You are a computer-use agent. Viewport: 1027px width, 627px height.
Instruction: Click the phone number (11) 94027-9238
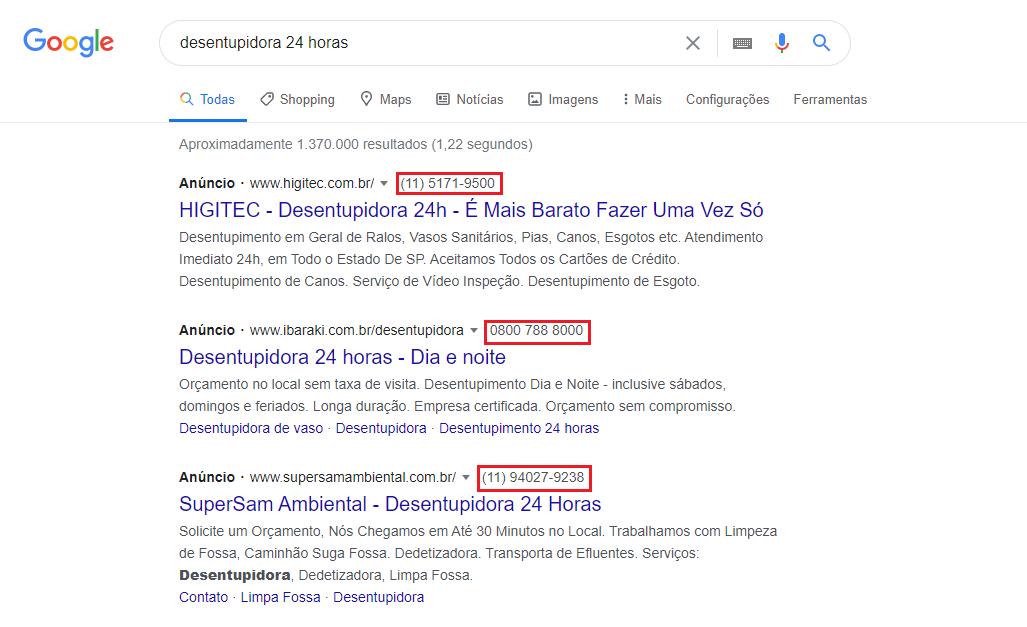tap(533, 478)
